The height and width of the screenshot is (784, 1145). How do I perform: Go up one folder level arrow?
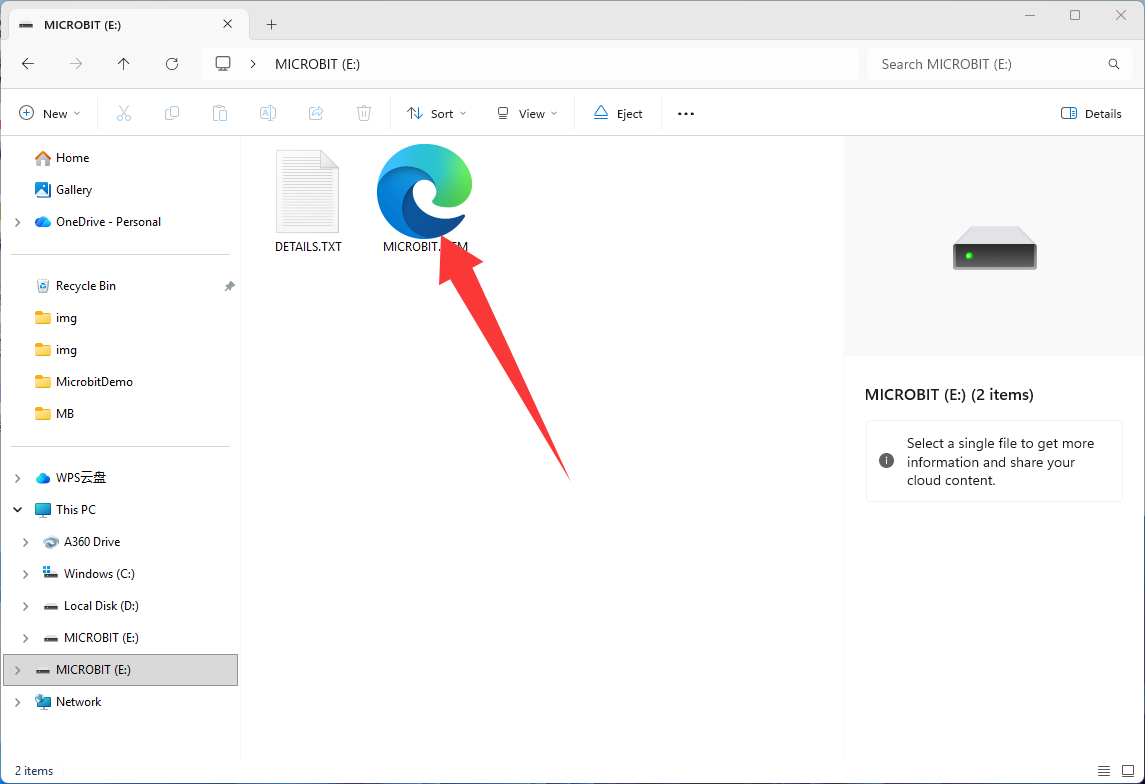coord(123,64)
